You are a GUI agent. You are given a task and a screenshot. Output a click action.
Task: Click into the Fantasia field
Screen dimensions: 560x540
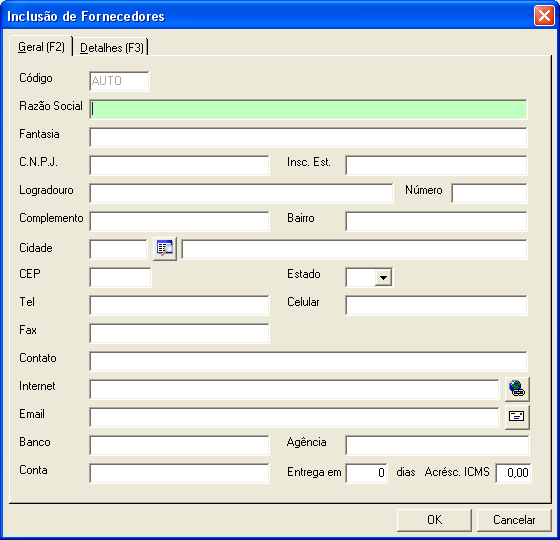(x=308, y=138)
